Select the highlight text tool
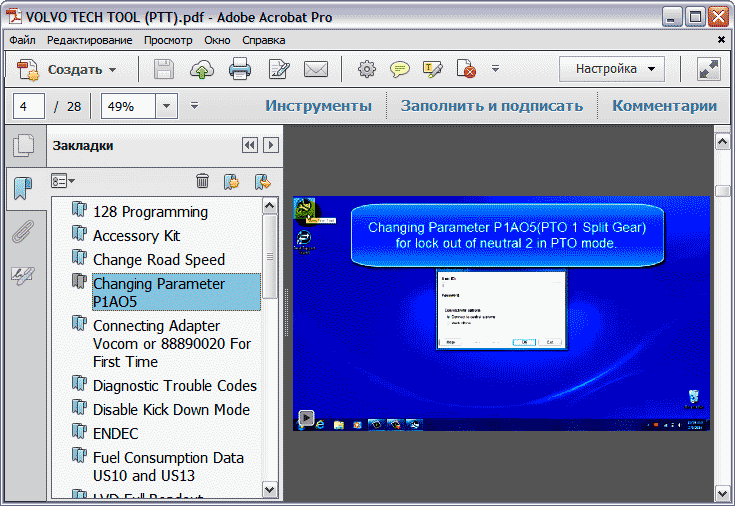Image resolution: width=735 pixels, height=506 pixels. click(432, 69)
